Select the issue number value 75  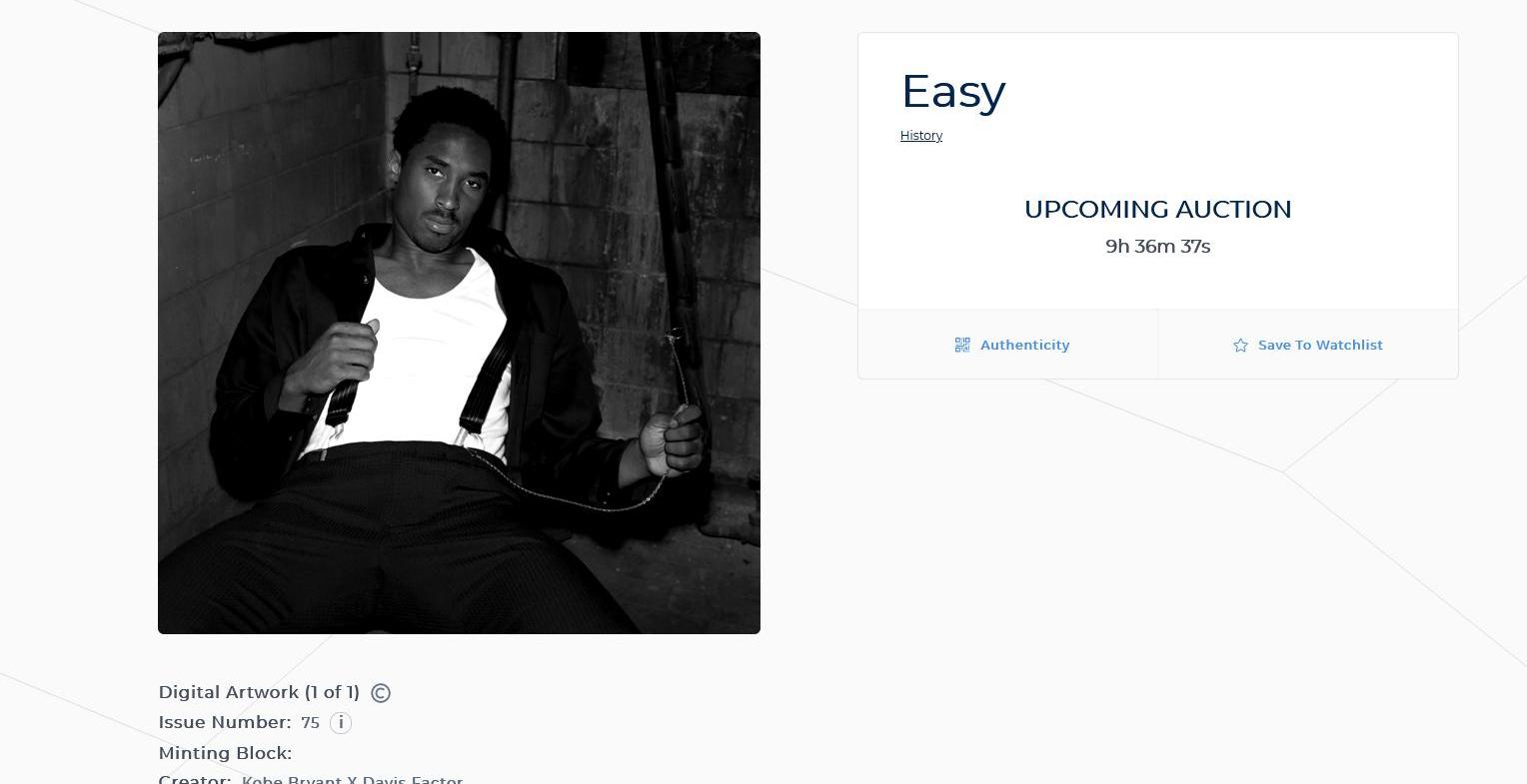pos(310,722)
